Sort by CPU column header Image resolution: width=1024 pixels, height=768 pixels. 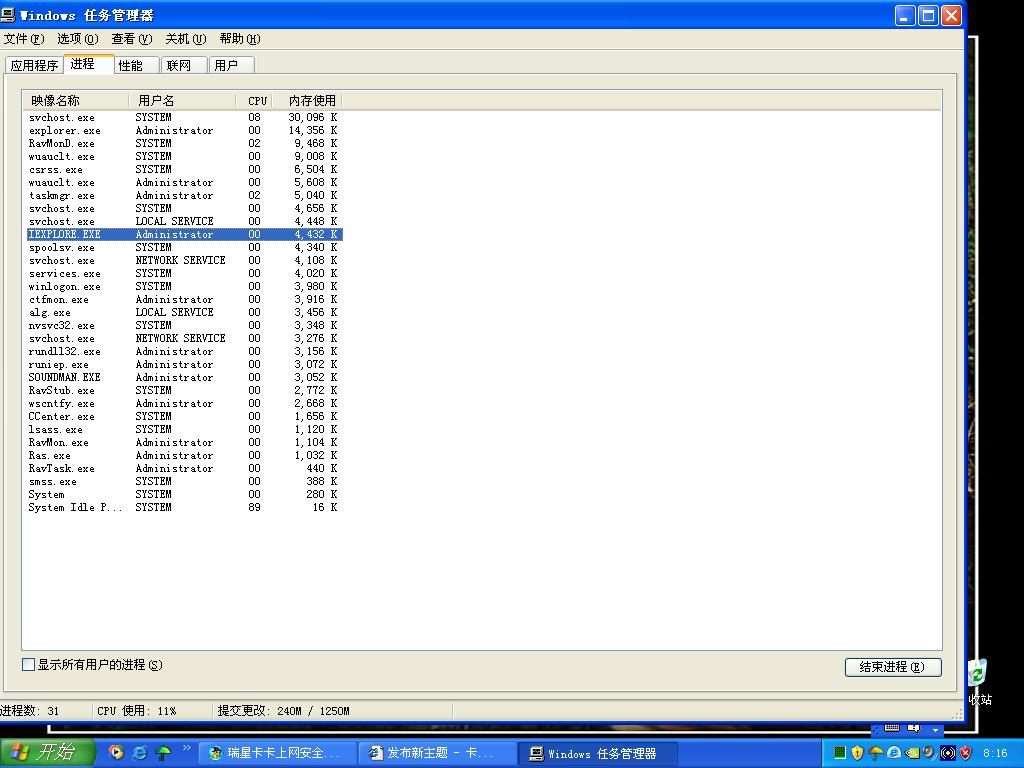click(254, 101)
